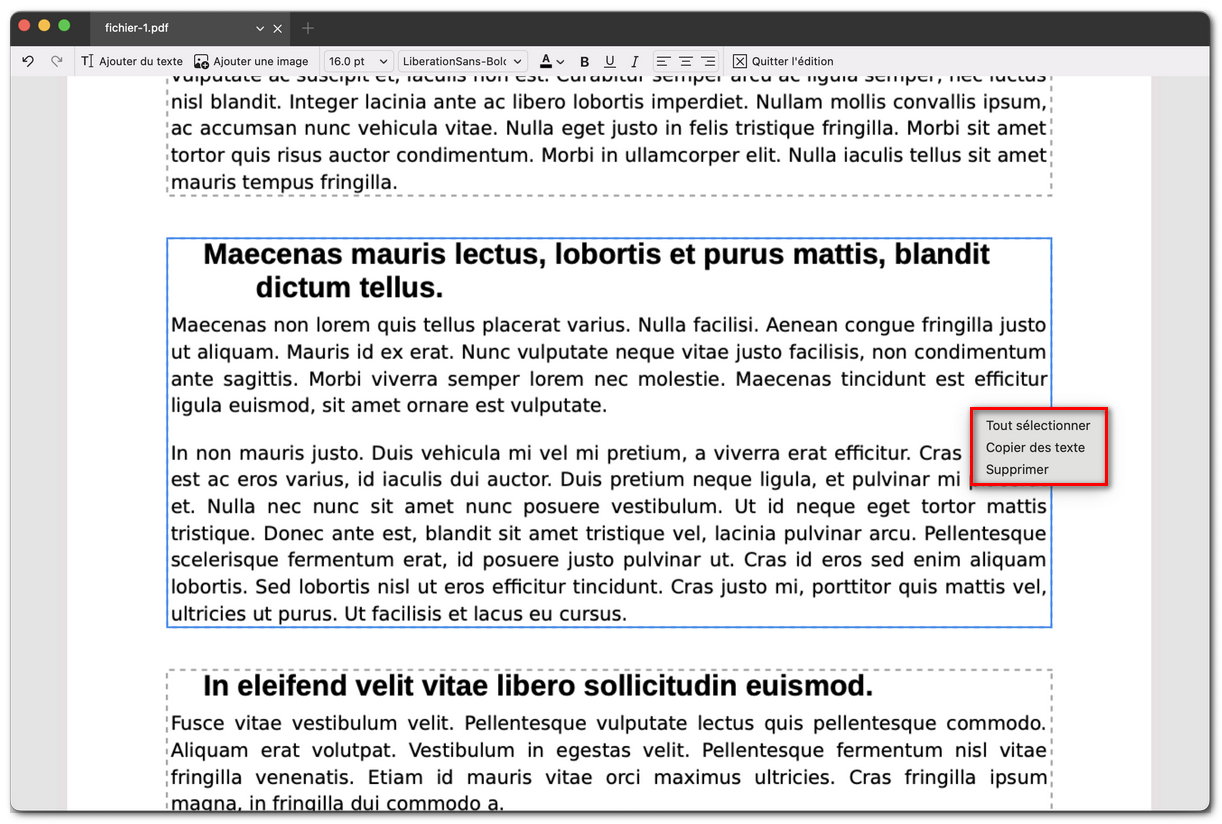
Task: Choose 'Supprimer' from the context menu
Action: (1016, 469)
